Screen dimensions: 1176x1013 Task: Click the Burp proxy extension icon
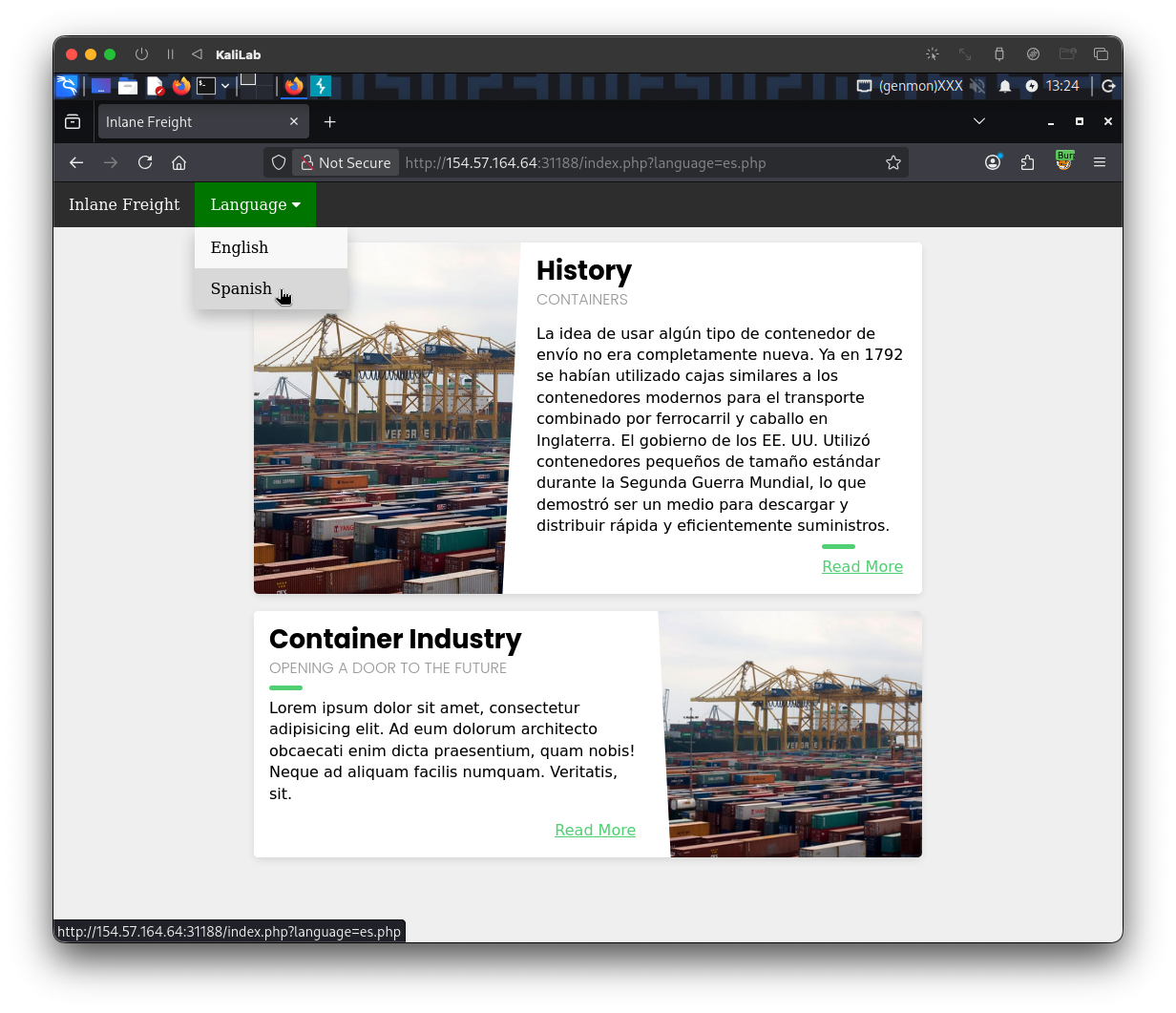coord(1064,161)
